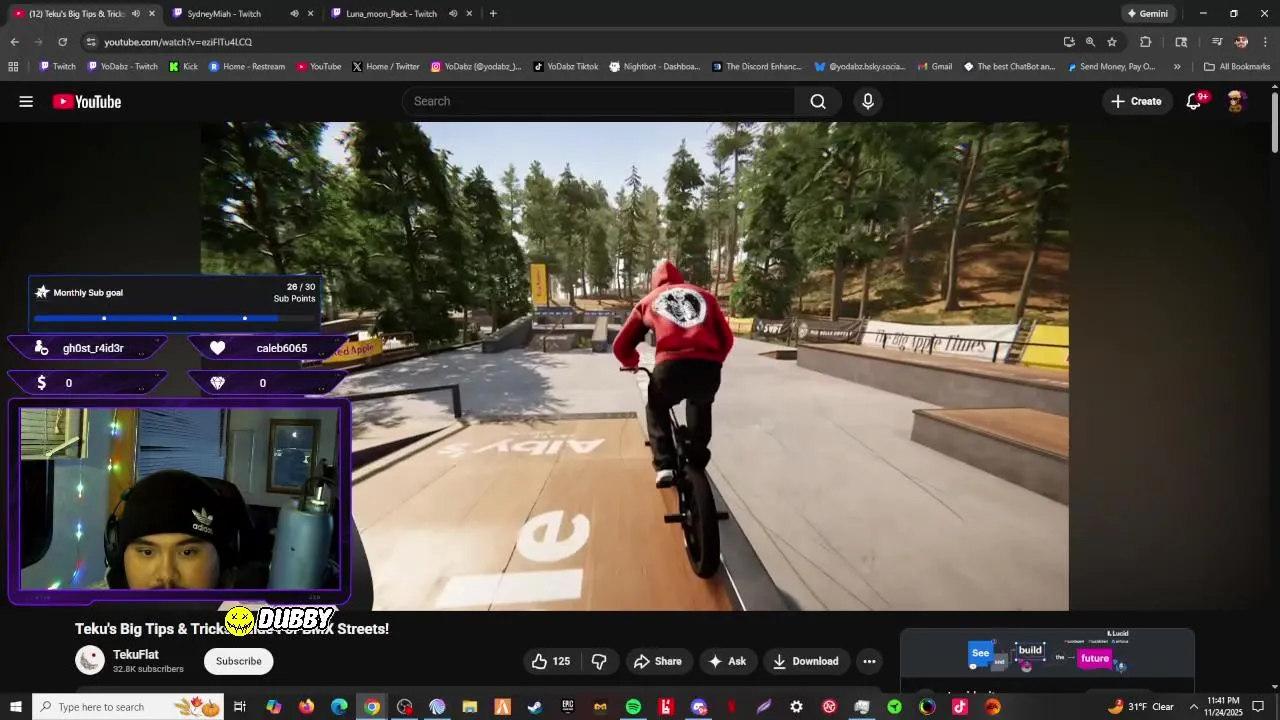Open the All Bookmarks folder
Image resolution: width=1280 pixels, height=720 pixels.
(1237, 67)
